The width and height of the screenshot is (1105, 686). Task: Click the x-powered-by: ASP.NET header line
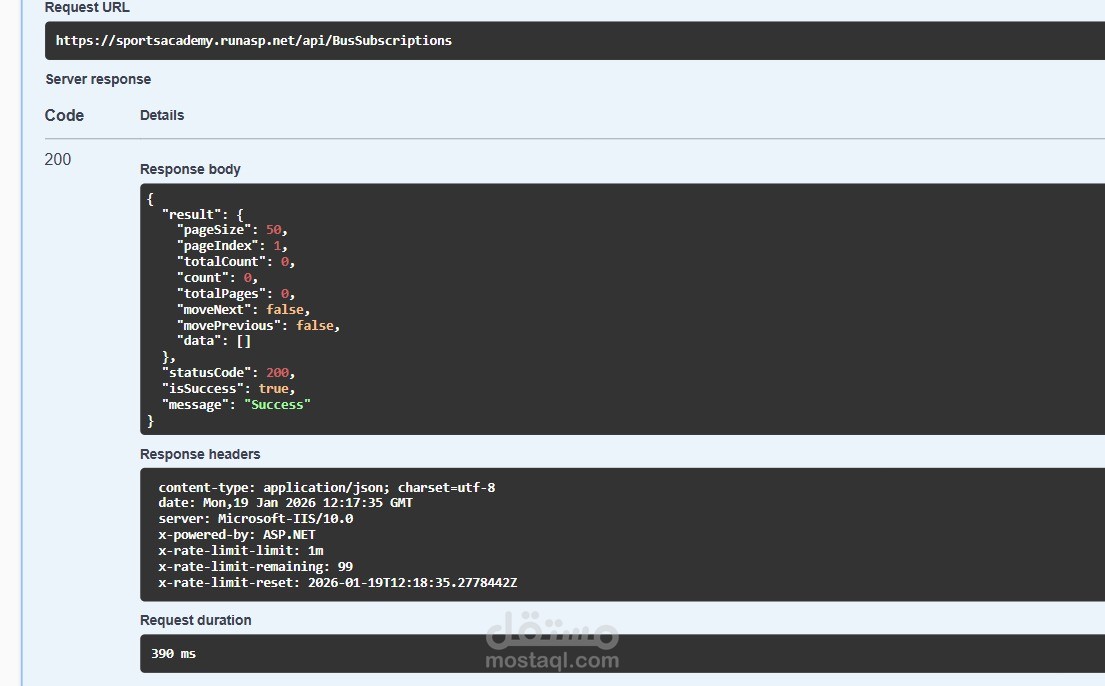pyautogui.click(x=237, y=534)
